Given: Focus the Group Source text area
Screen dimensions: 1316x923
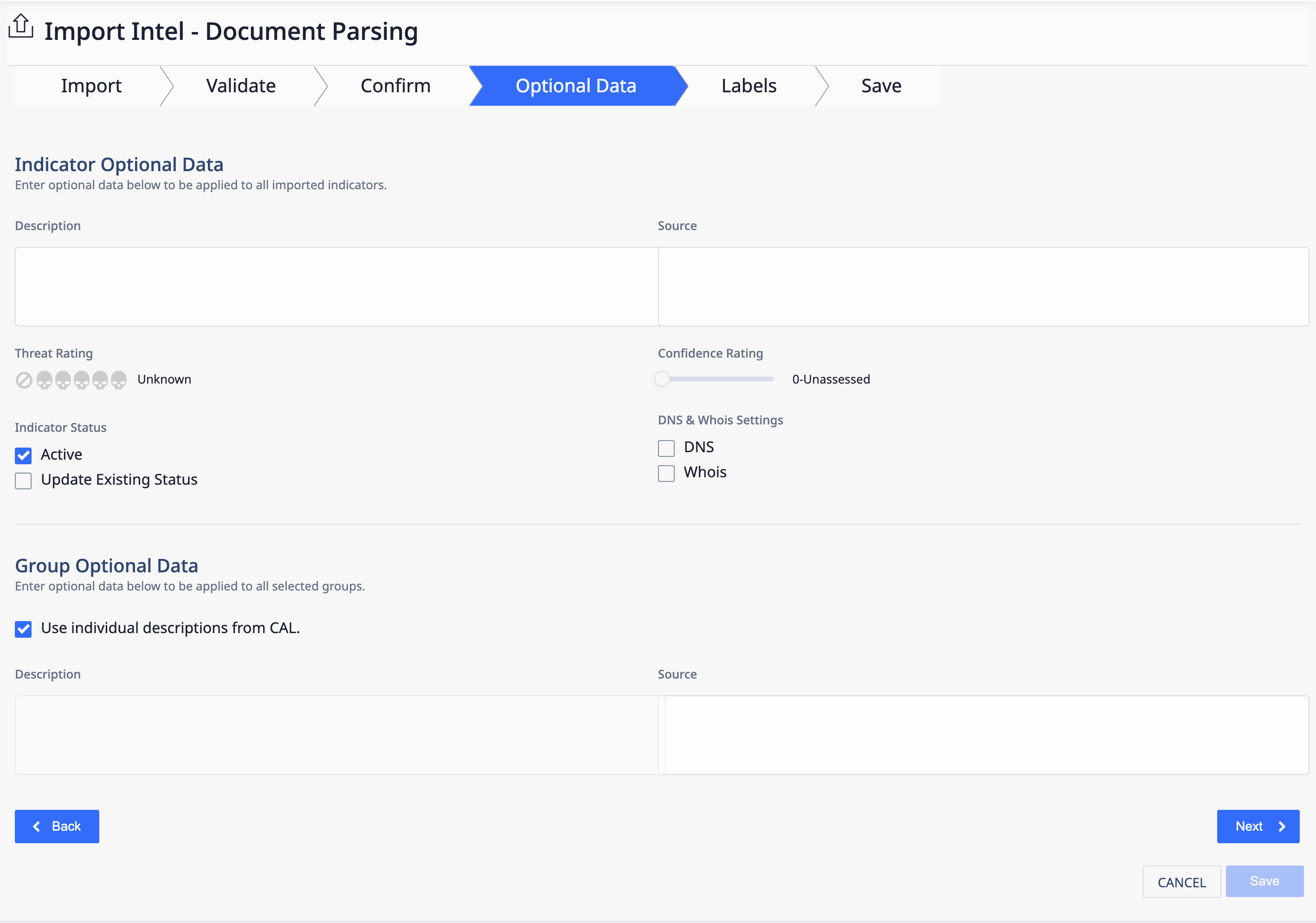Looking at the screenshot, I should 984,735.
